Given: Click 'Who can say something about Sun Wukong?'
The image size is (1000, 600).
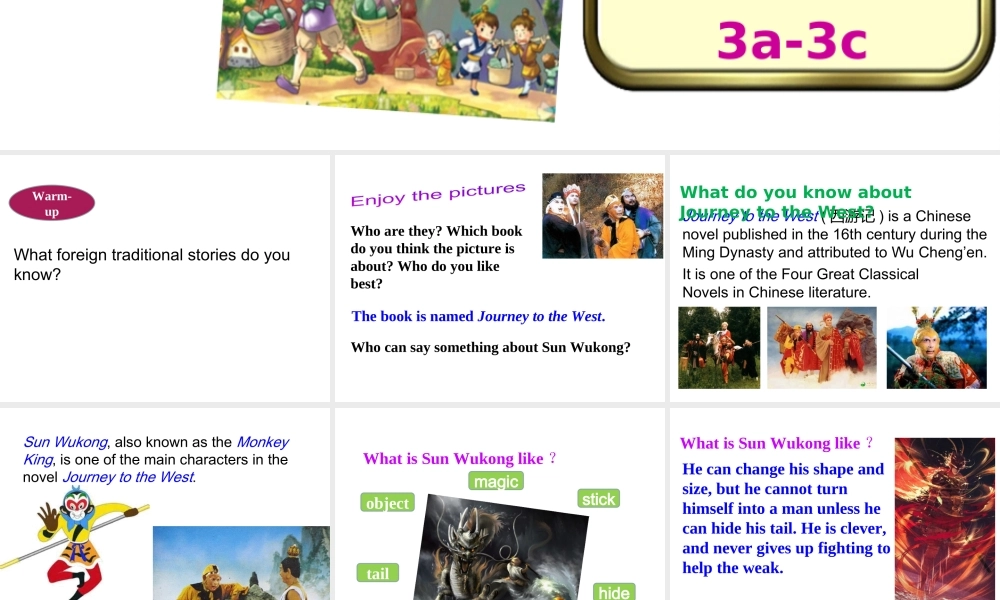Looking at the screenshot, I should tap(490, 348).
